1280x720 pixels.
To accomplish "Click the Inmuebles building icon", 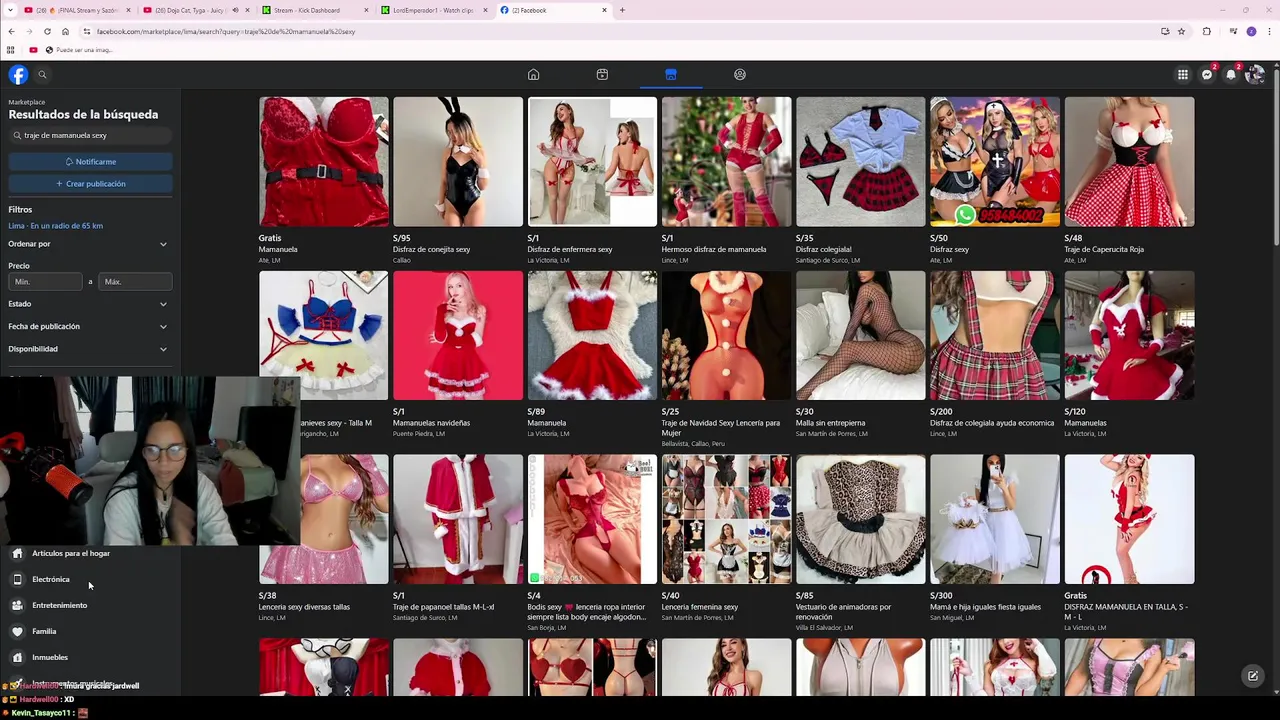I will tap(17, 657).
